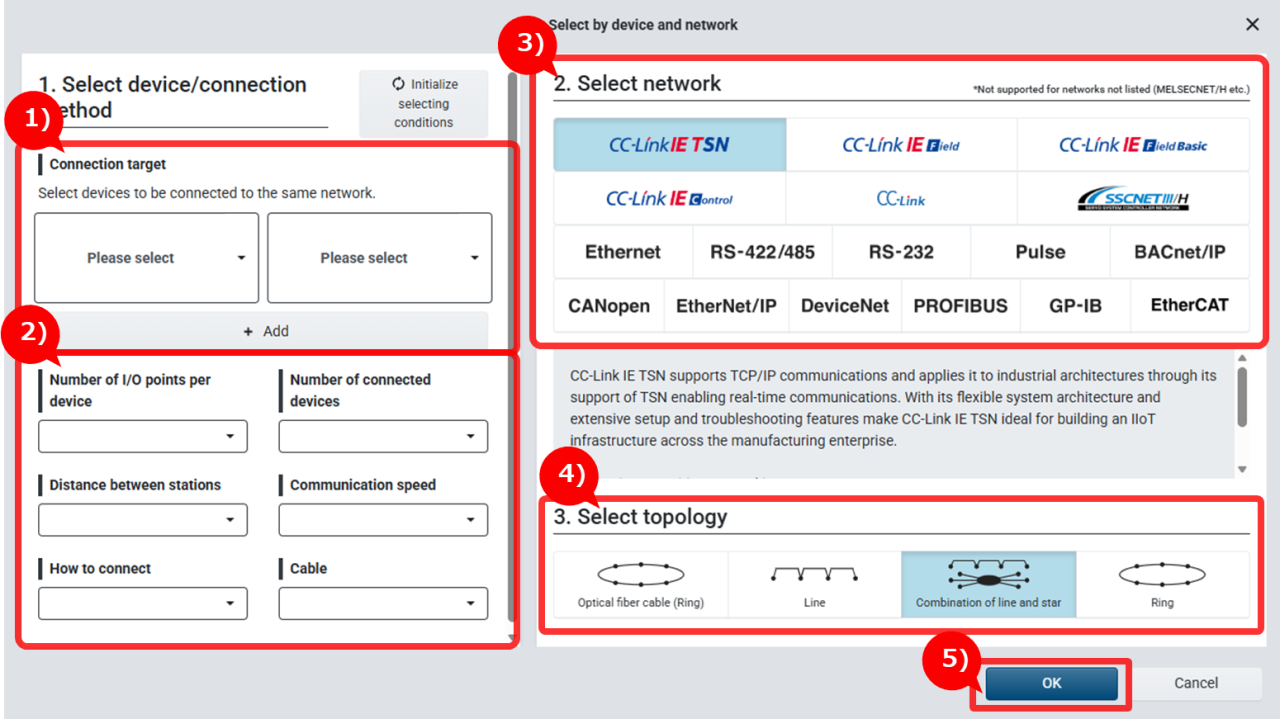The width and height of the screenshot is (1280, 719).
Task: Select Optical fiber cable (Ring) topology
Action: pyautogui.click(x=641, y=584)
